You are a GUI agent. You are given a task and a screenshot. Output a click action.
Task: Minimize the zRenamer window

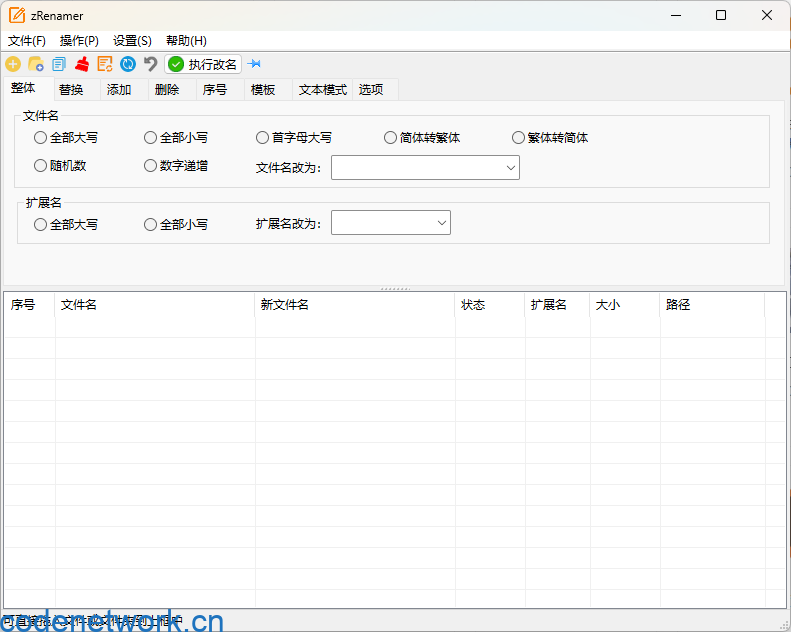pos(676,16)
